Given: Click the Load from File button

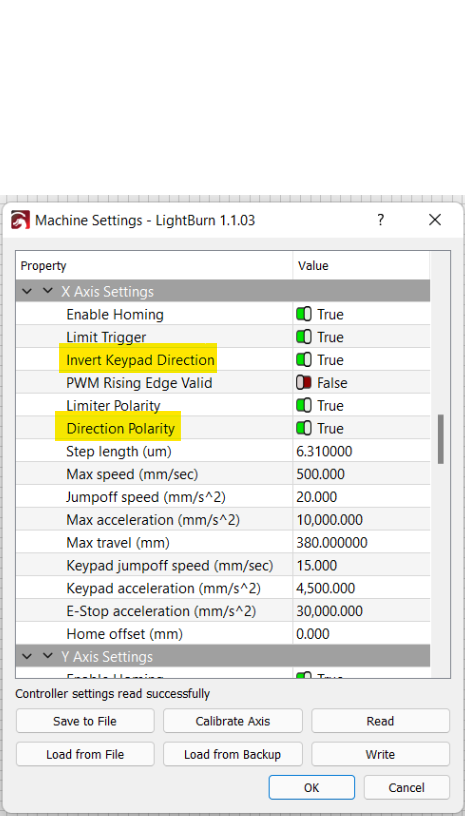Looking at the screenshot, I should coord(85,754).
